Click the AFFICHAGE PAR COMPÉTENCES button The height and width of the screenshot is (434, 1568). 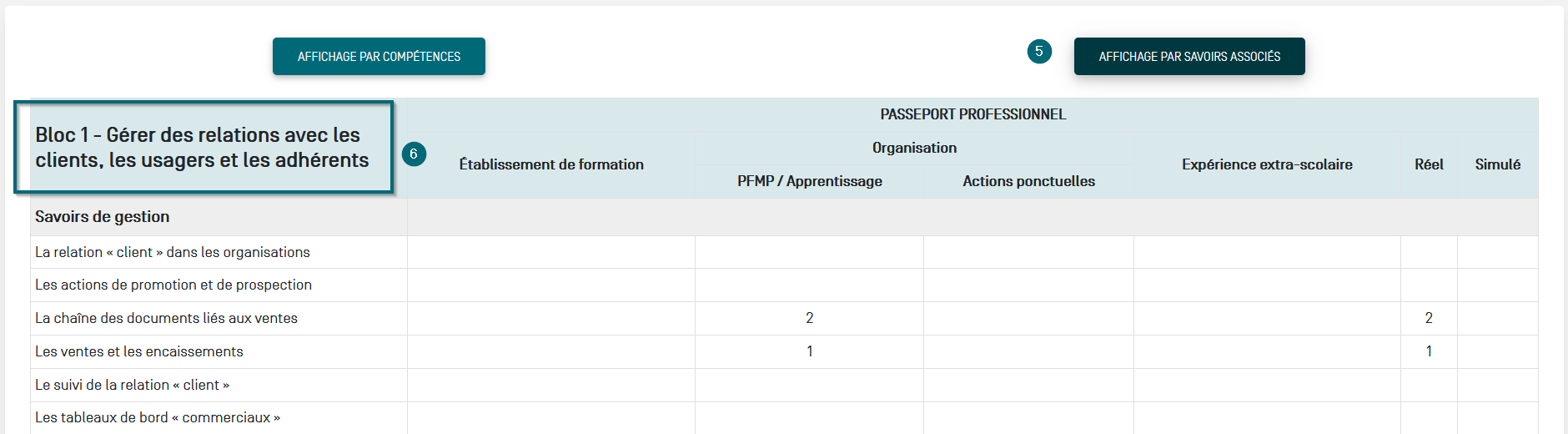coord(379,57)
